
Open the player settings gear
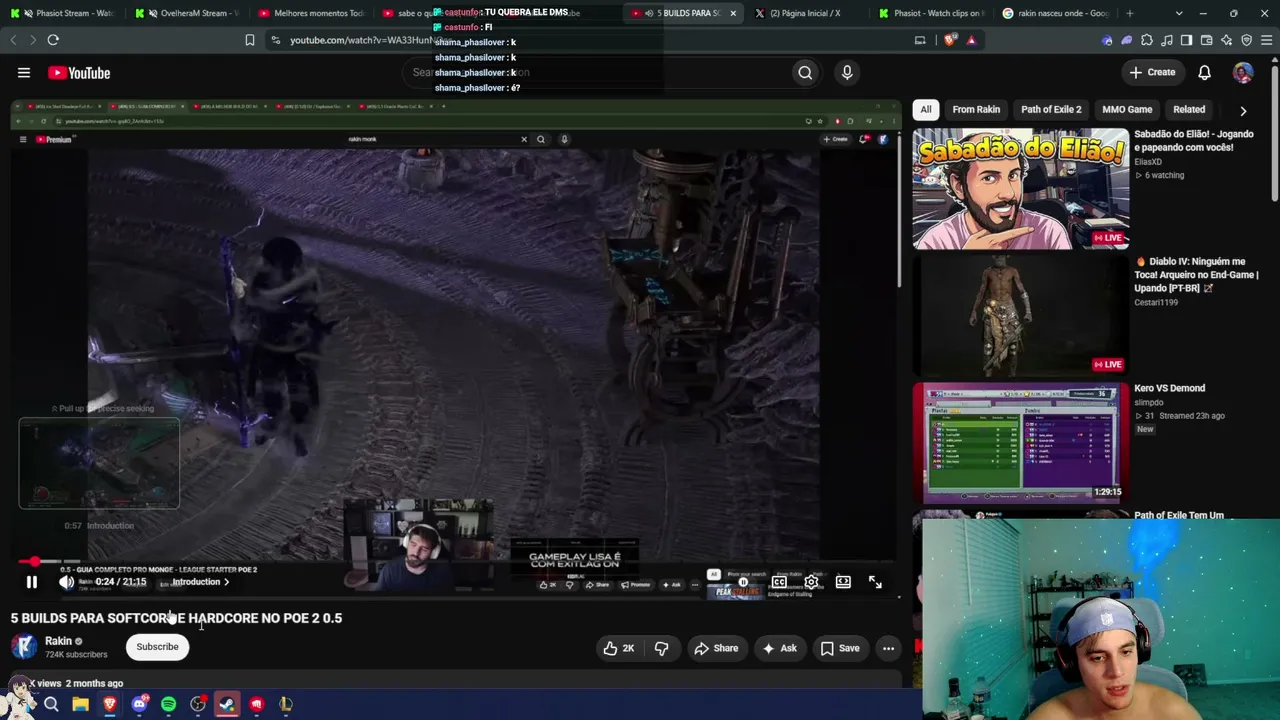coord(811,582)
